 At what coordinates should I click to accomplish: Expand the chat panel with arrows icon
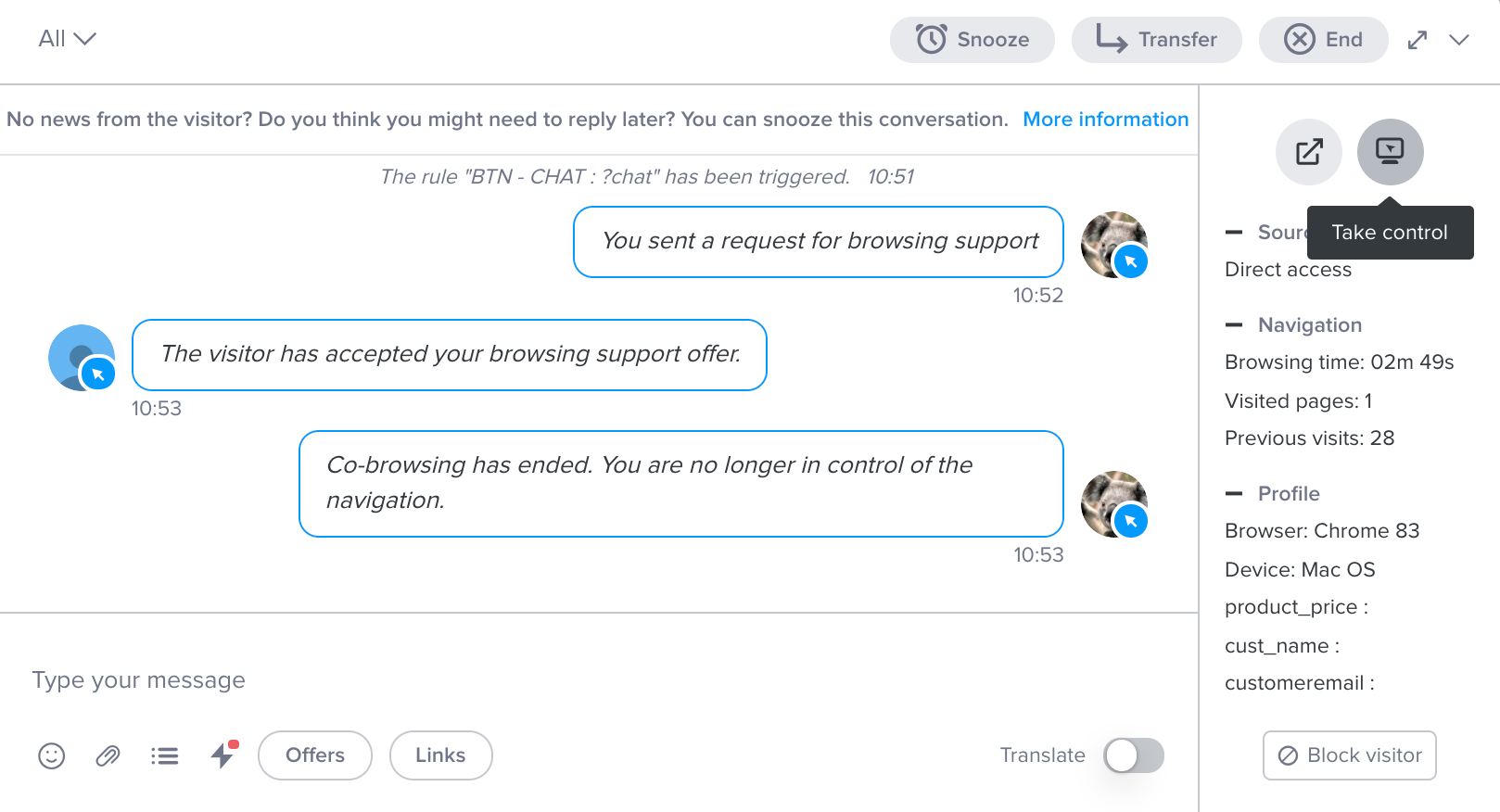[x=1417, y=40]
